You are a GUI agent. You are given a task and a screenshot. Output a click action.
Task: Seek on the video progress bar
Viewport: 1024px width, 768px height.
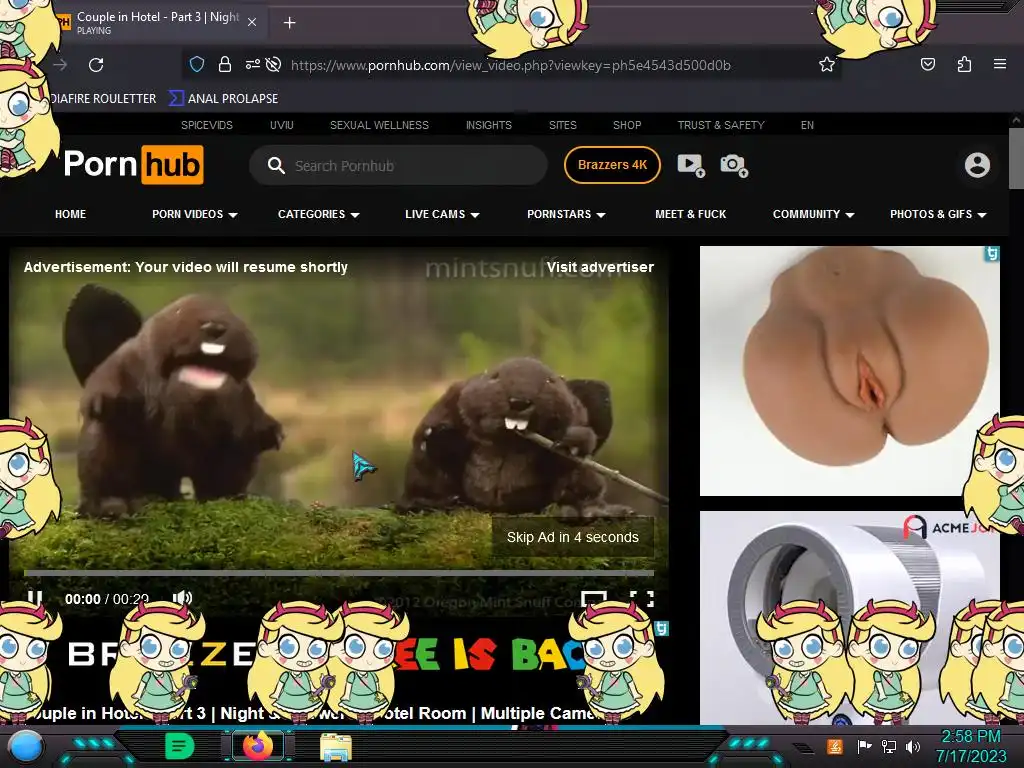338,573
